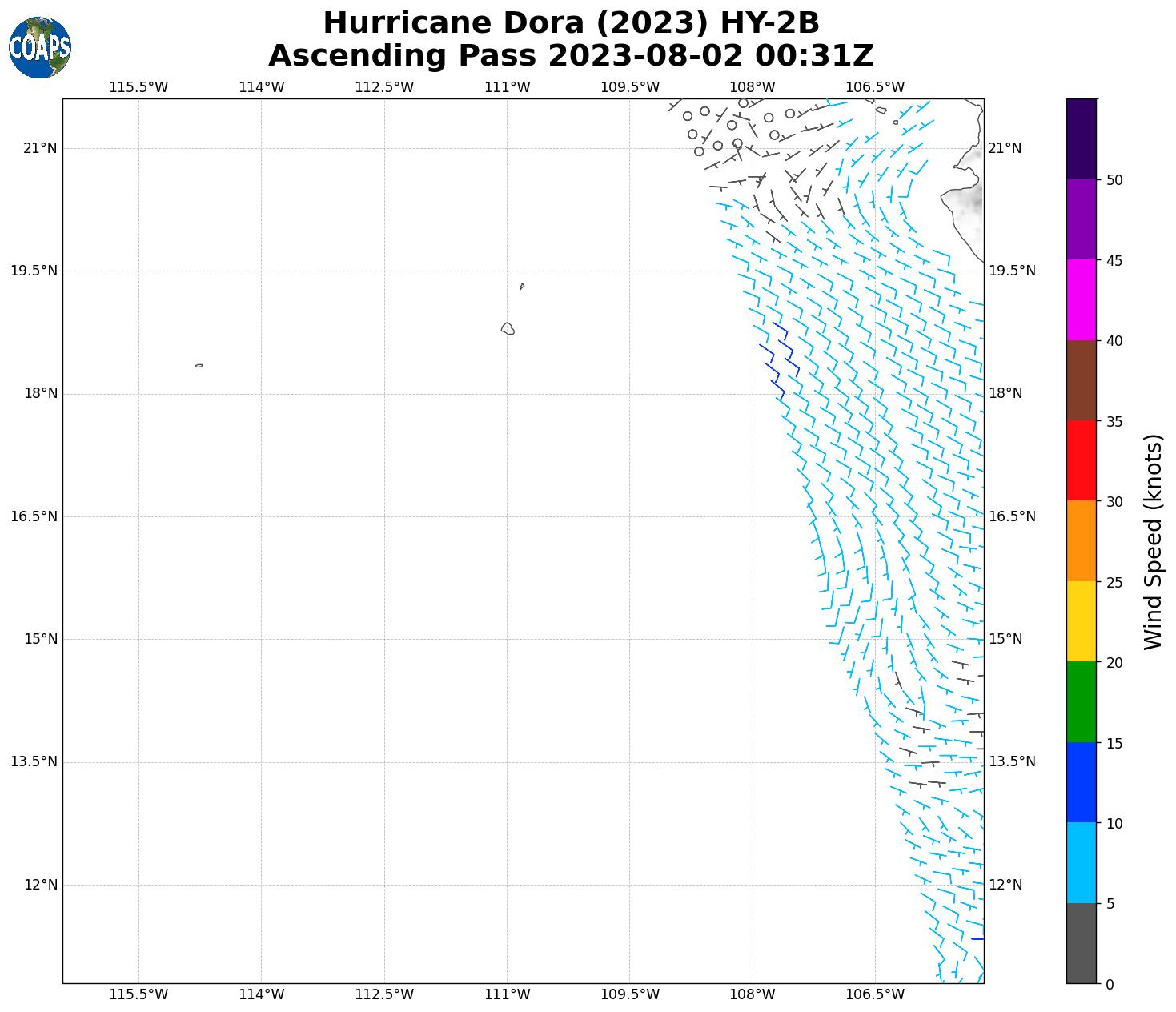The width and height of the screenshot is (1176, 1012).
Task: Click the small Clarion island outline near 115°W
Action: (x=199, y=366)
